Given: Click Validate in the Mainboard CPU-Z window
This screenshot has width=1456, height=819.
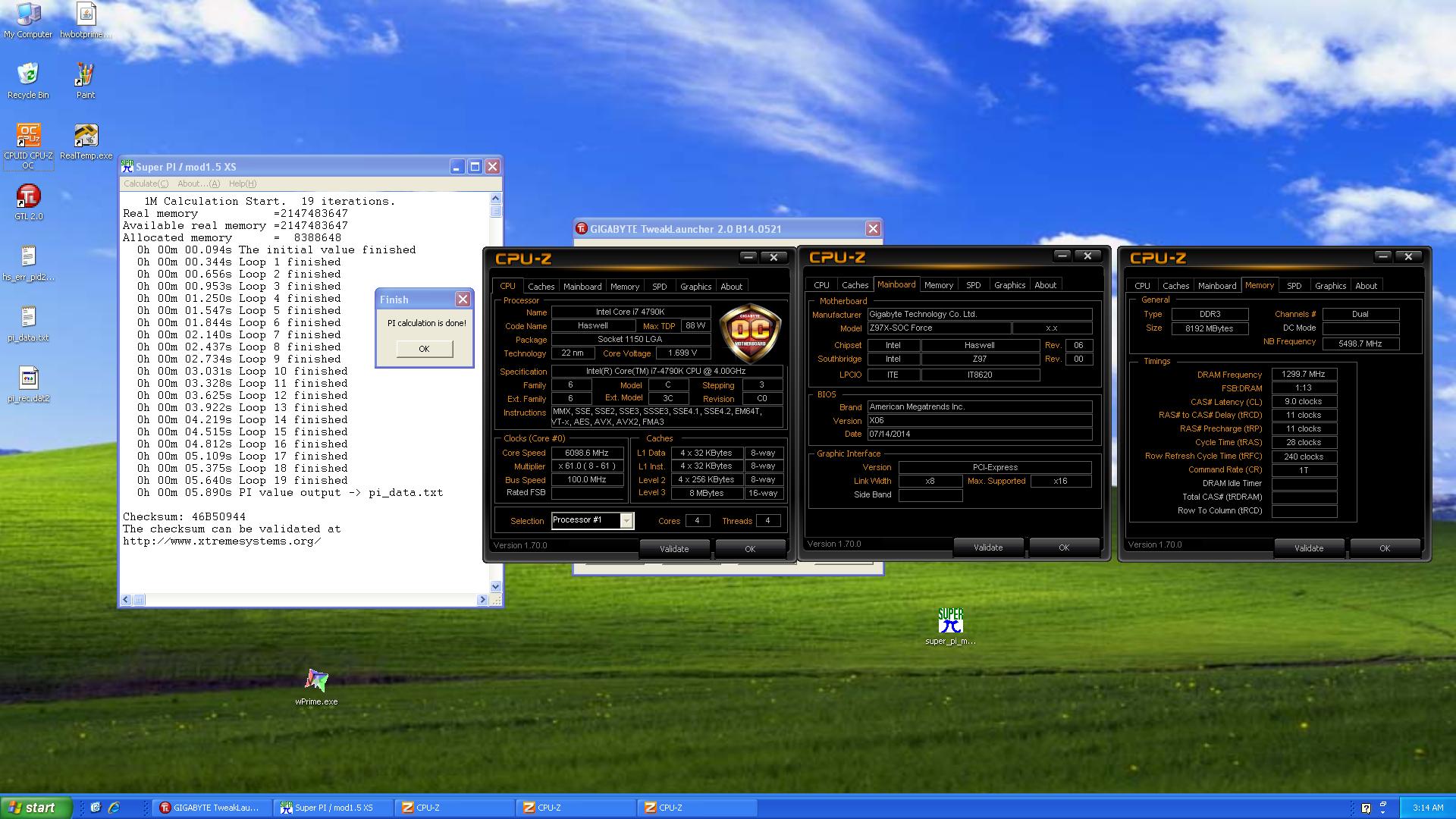Looking at the screenshot, I should [x=988, y=548].
